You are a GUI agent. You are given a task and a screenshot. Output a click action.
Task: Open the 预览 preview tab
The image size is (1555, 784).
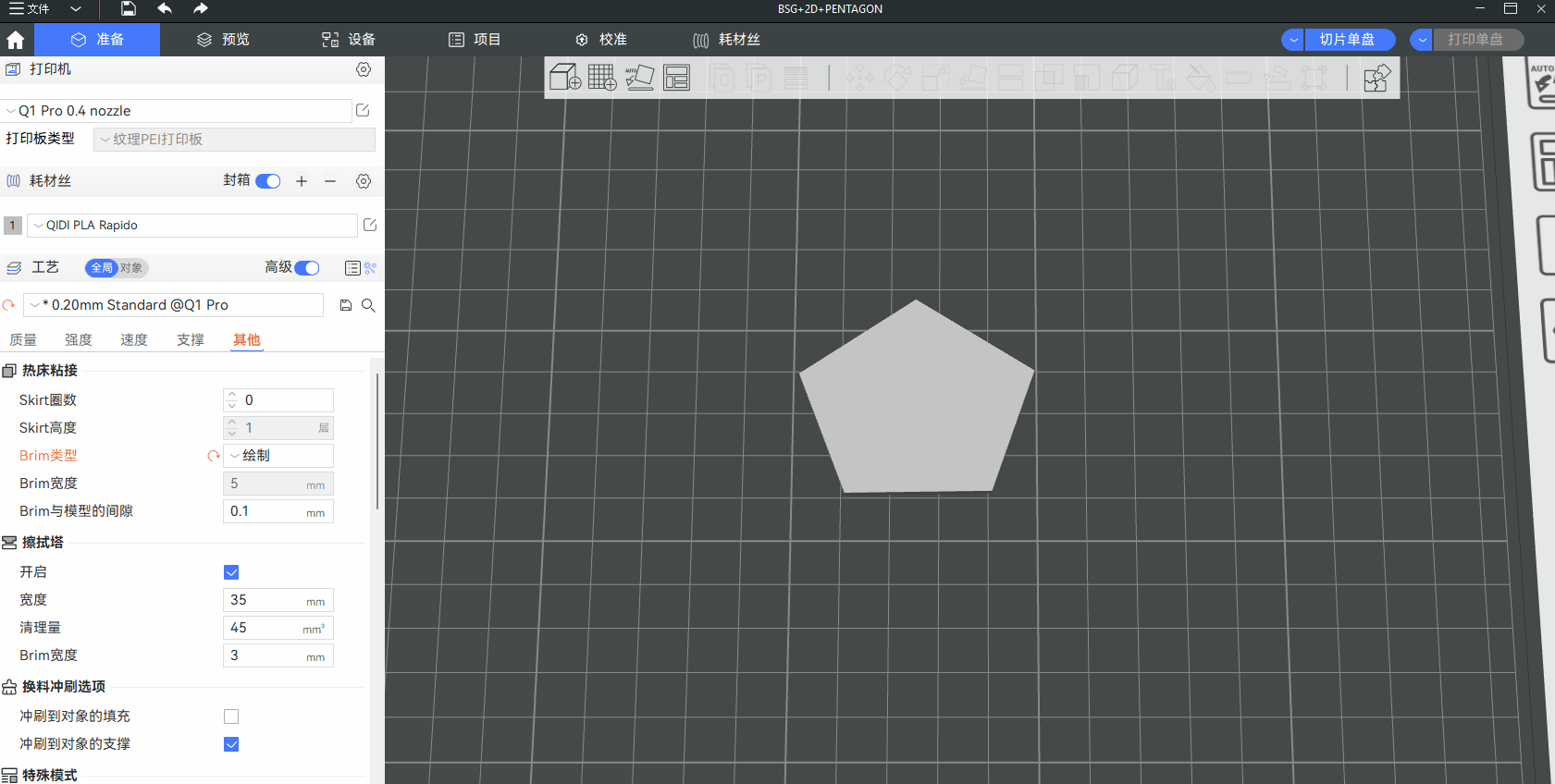click(224, 40)
